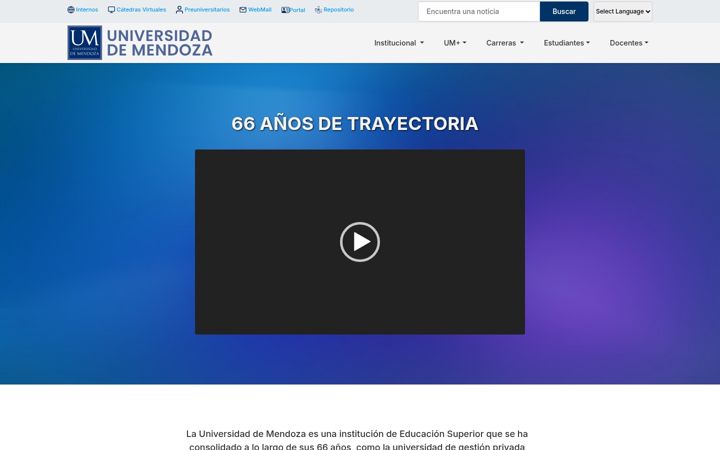Viewport: 720px width, 450px height.
Task: Click the Portal icon in top bar
Action: pyautogui.click(x=285, y=10)
